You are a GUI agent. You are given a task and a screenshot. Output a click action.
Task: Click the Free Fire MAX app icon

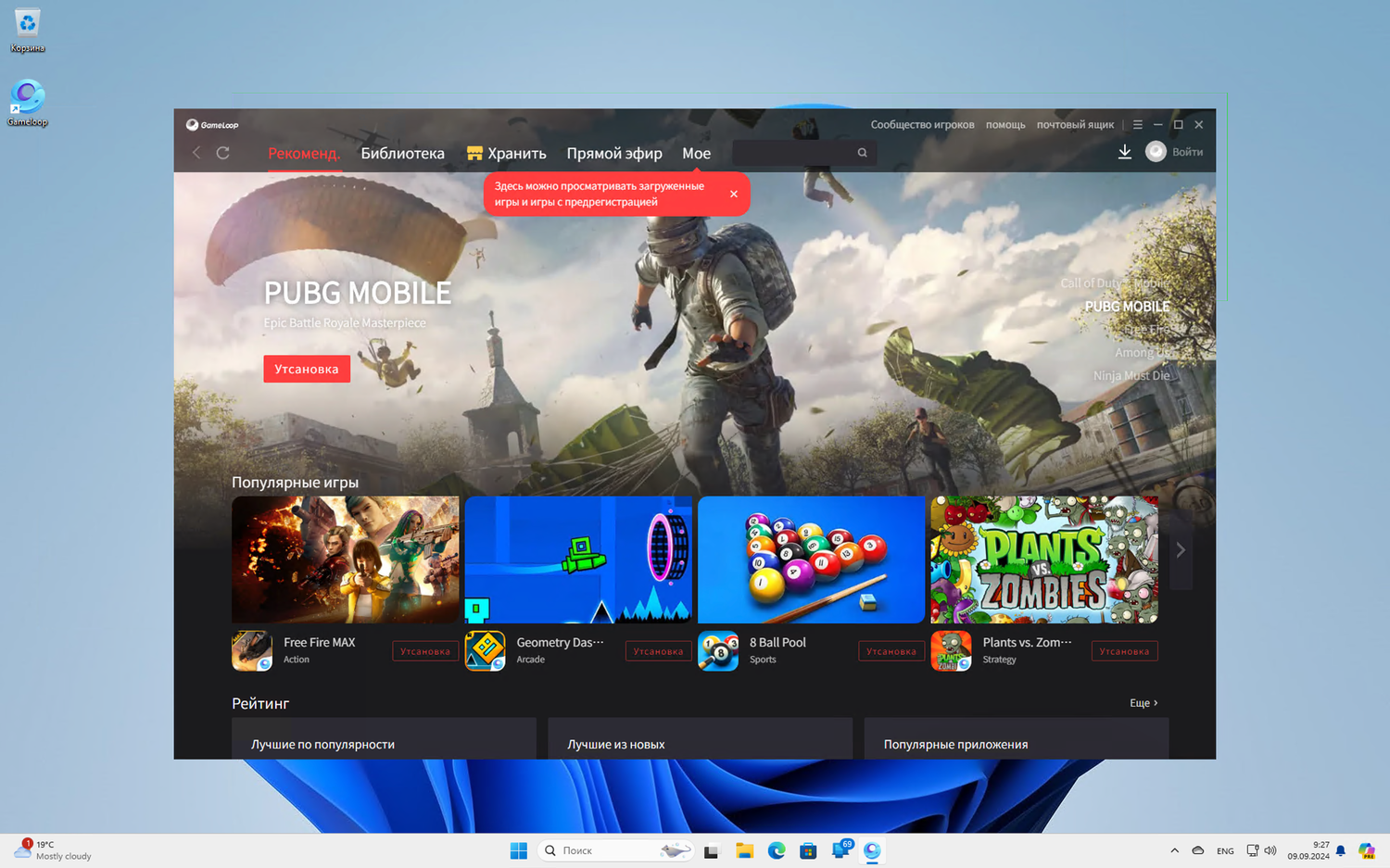point(252,650)
